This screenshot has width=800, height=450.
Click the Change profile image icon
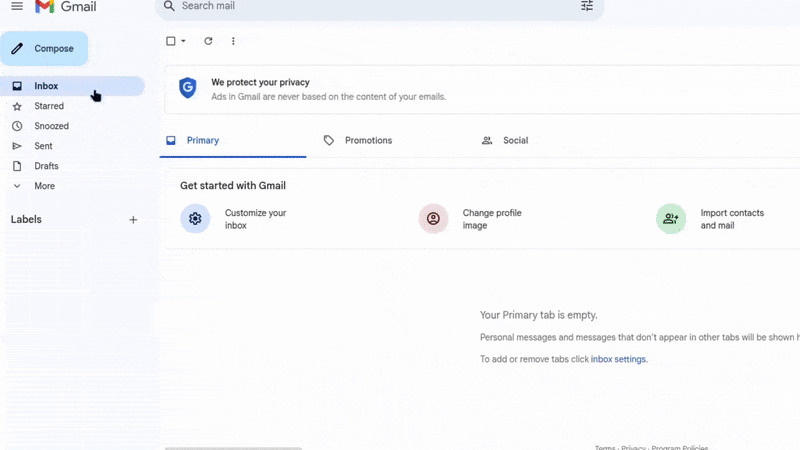click(433, 218)
